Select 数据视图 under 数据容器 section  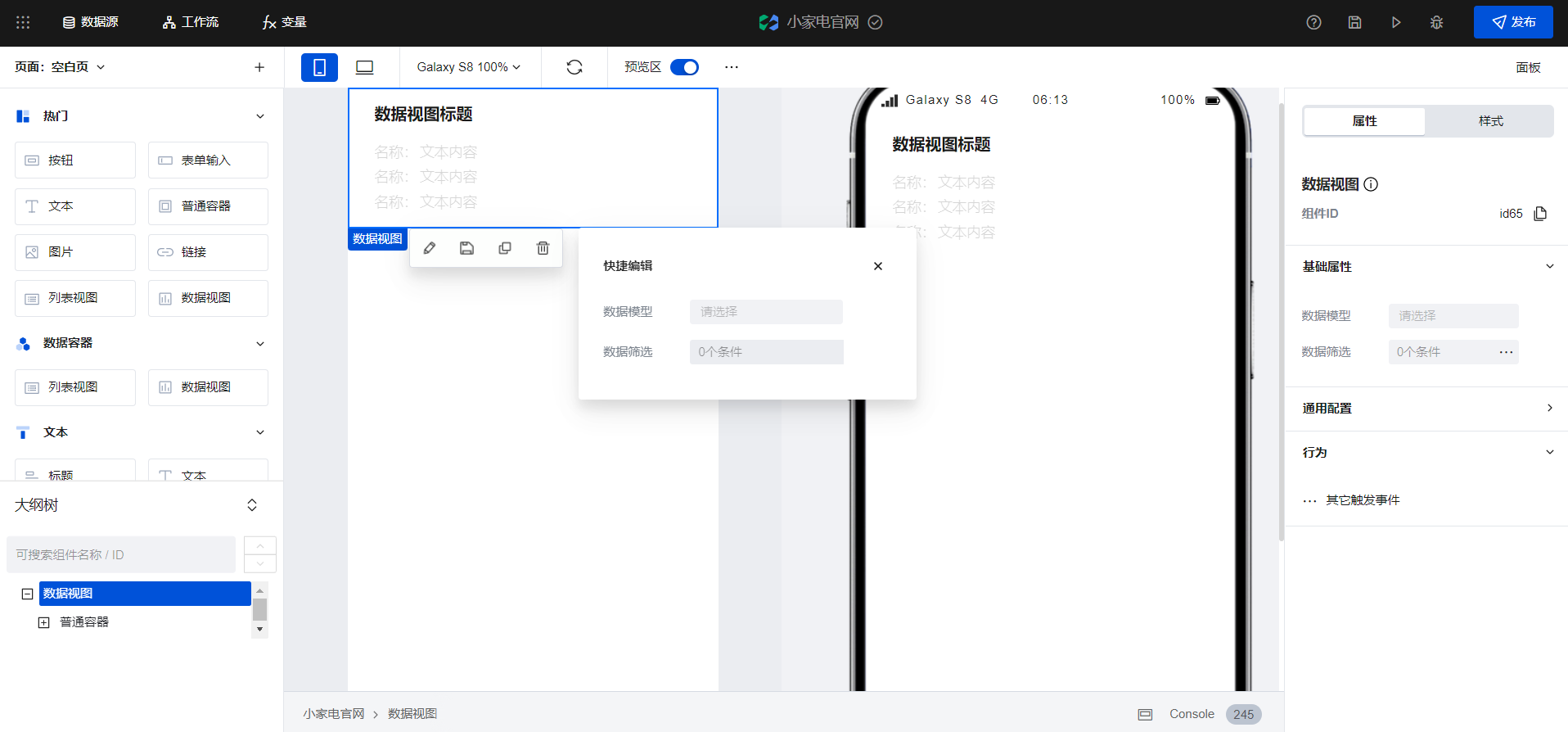(x=208, y=387)
